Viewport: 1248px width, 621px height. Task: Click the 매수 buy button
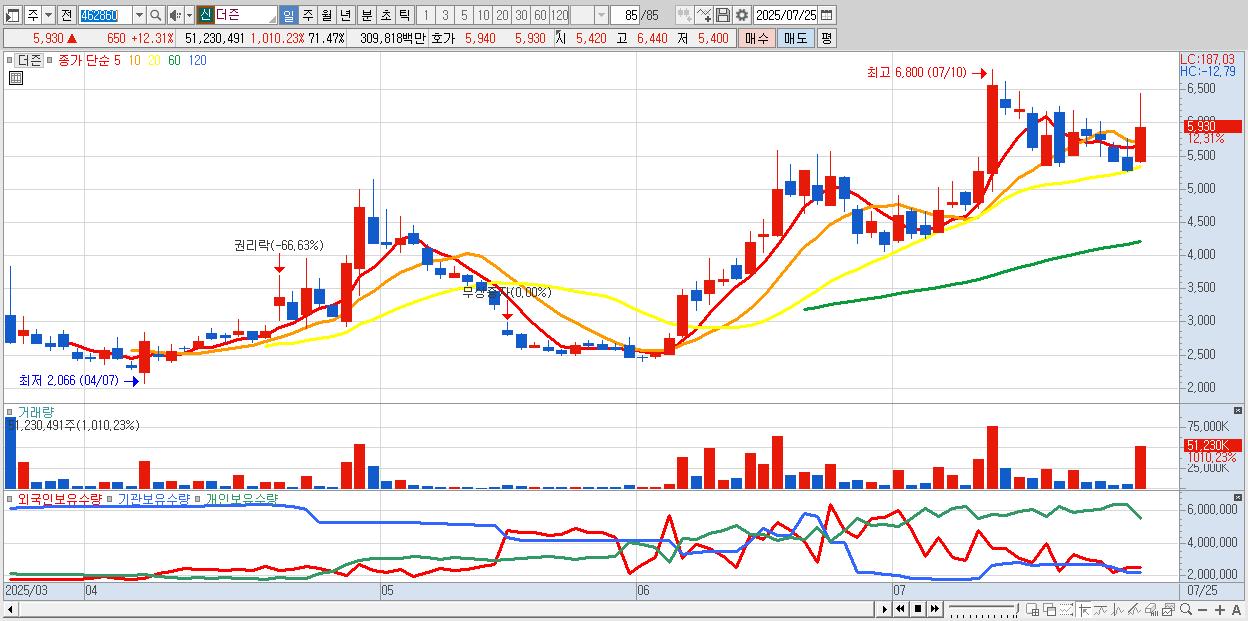(757, 38)
